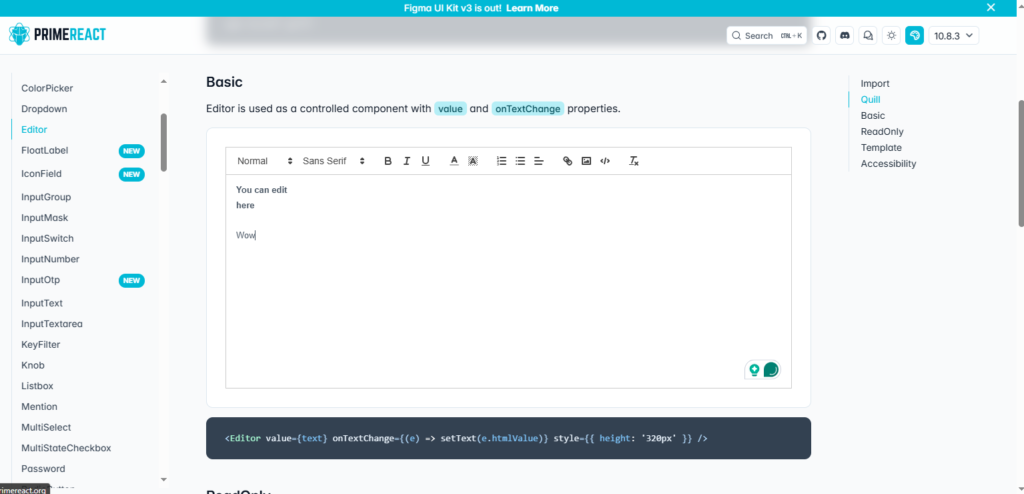Select InputSwitch in the sidebar menu

(47, 239)
